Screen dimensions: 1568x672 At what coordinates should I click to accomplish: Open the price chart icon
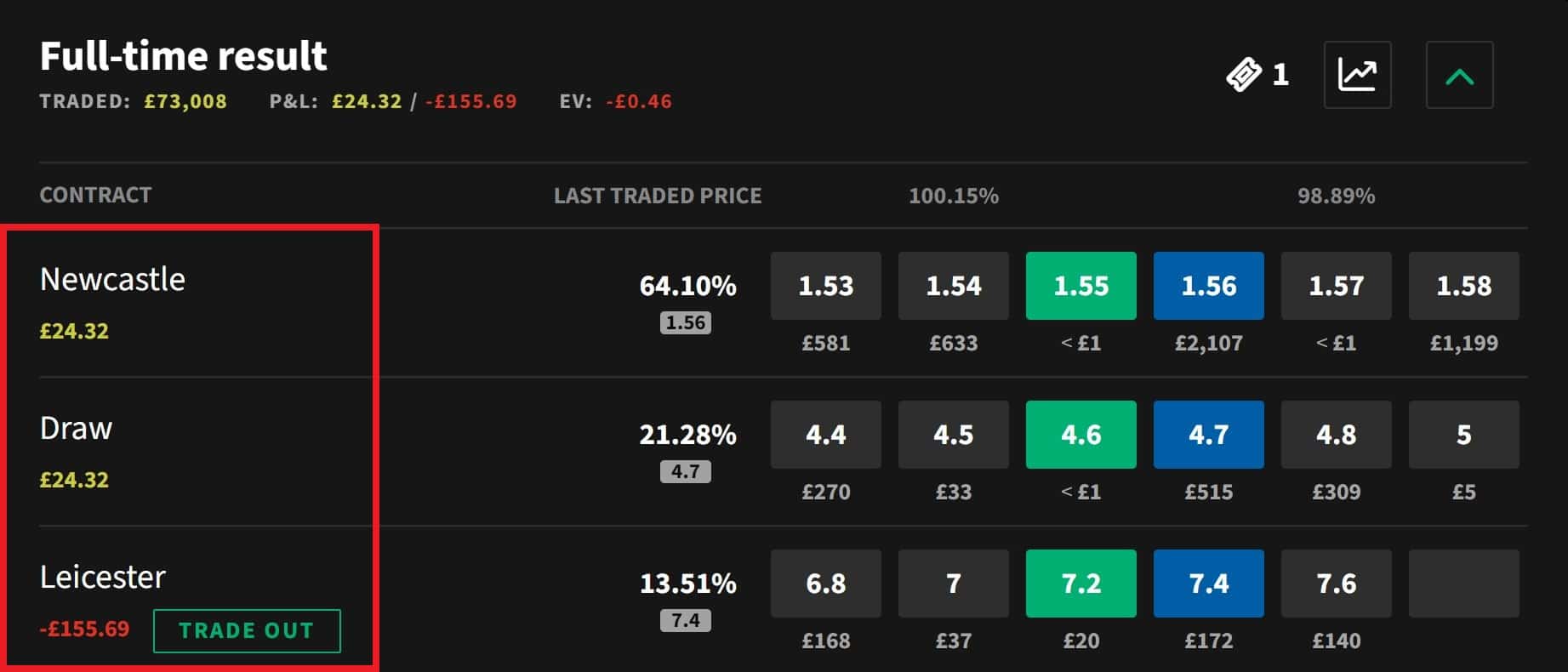(1357, 75)
